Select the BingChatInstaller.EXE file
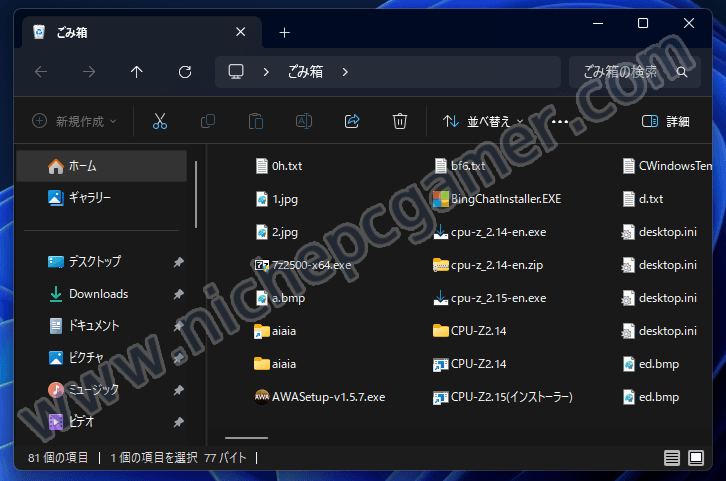 (x=497, y=199)
